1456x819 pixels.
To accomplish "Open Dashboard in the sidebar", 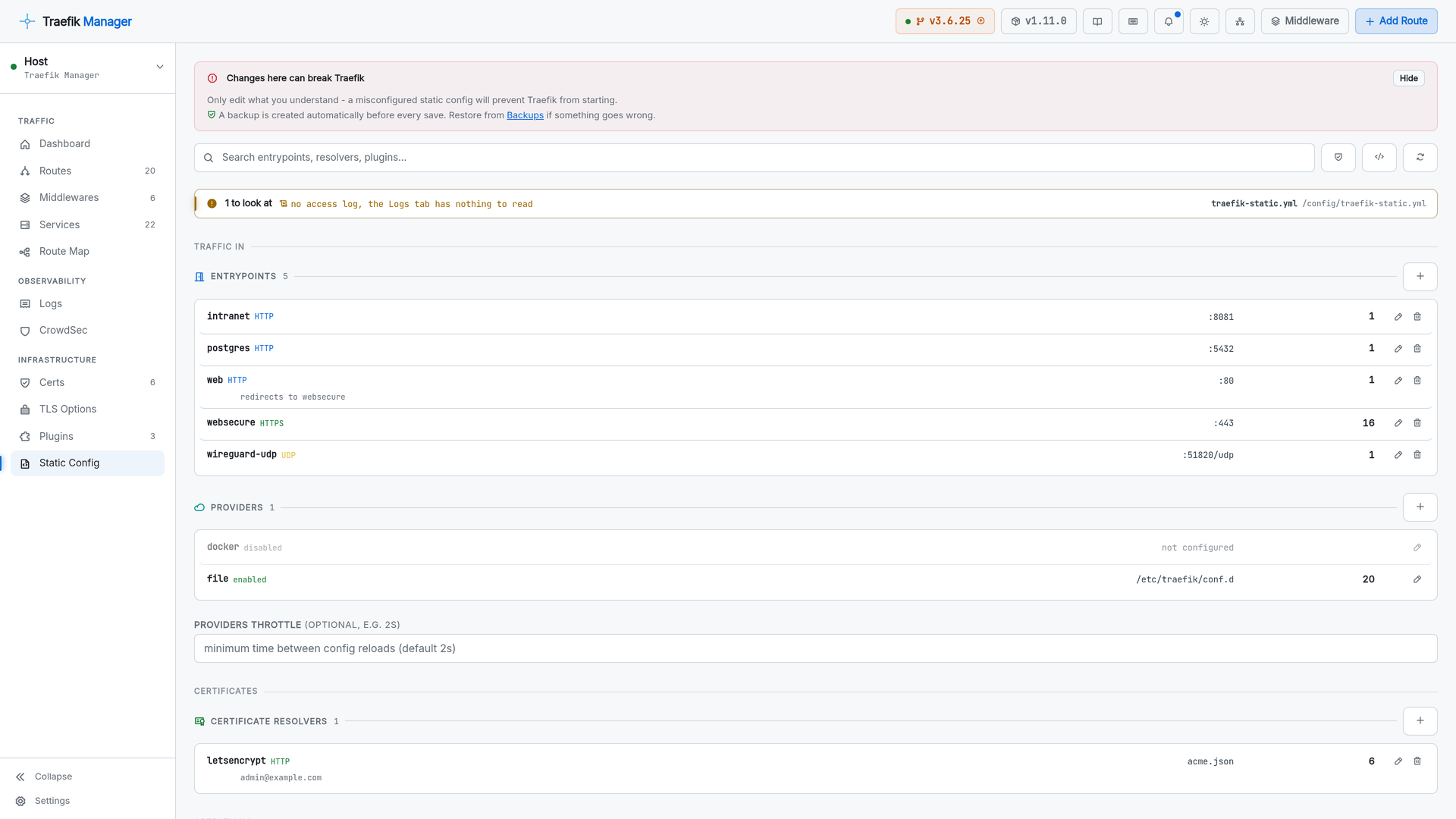I will point(87,144).
